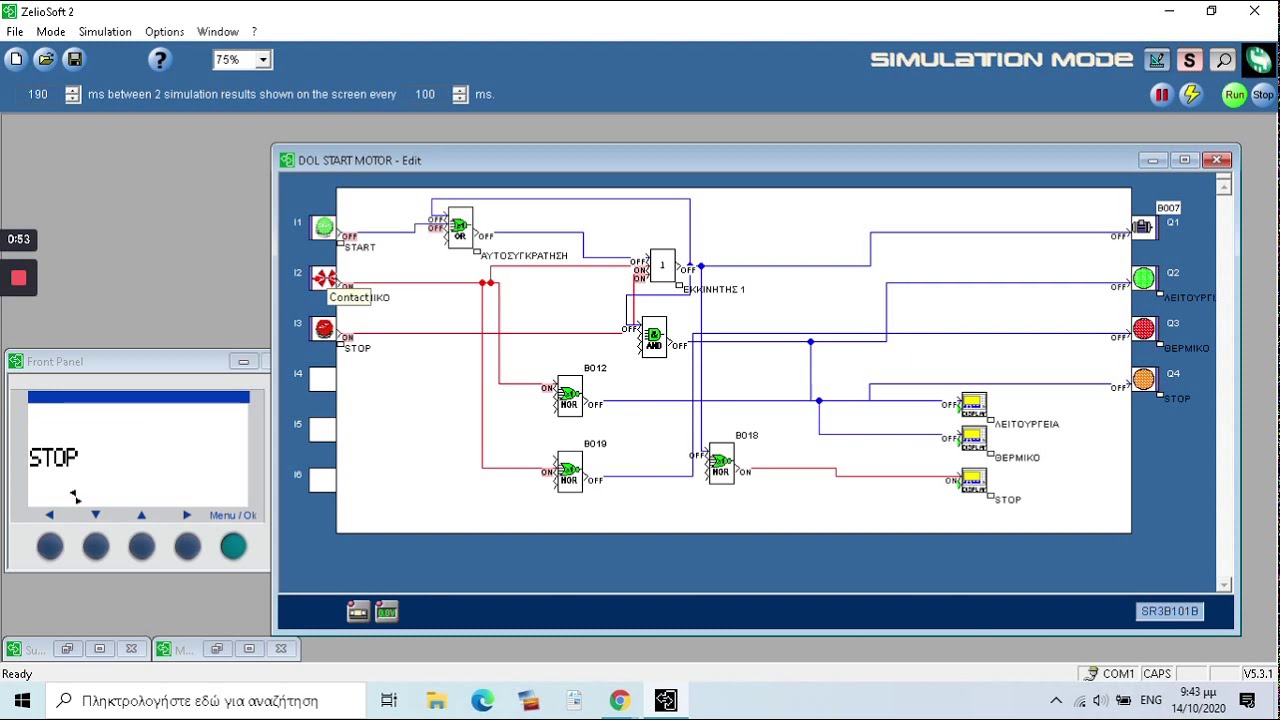Image resolution: width=1280 pixels, height=720 pixels.
Task: Open the Window menu
Action: tap(217, 32)
